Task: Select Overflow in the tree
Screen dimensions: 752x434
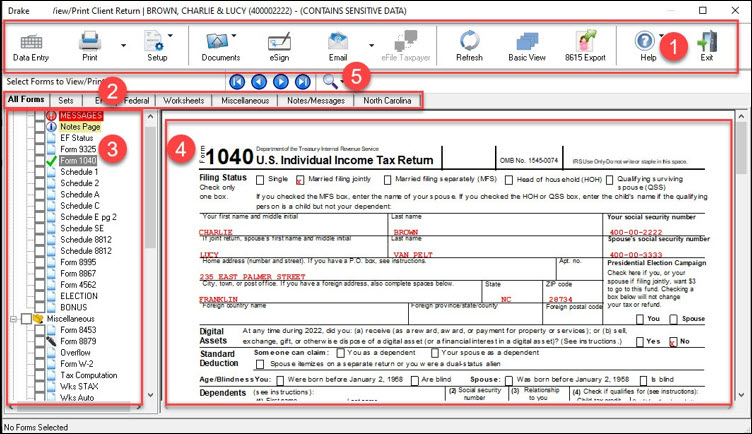Action: point(75,352)
